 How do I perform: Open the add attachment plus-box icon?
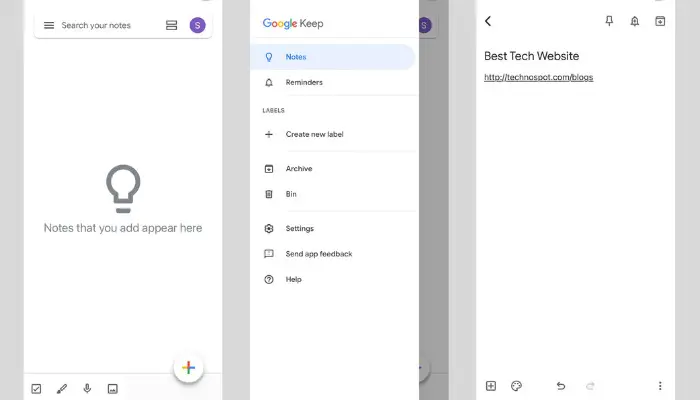pos(491,386)
